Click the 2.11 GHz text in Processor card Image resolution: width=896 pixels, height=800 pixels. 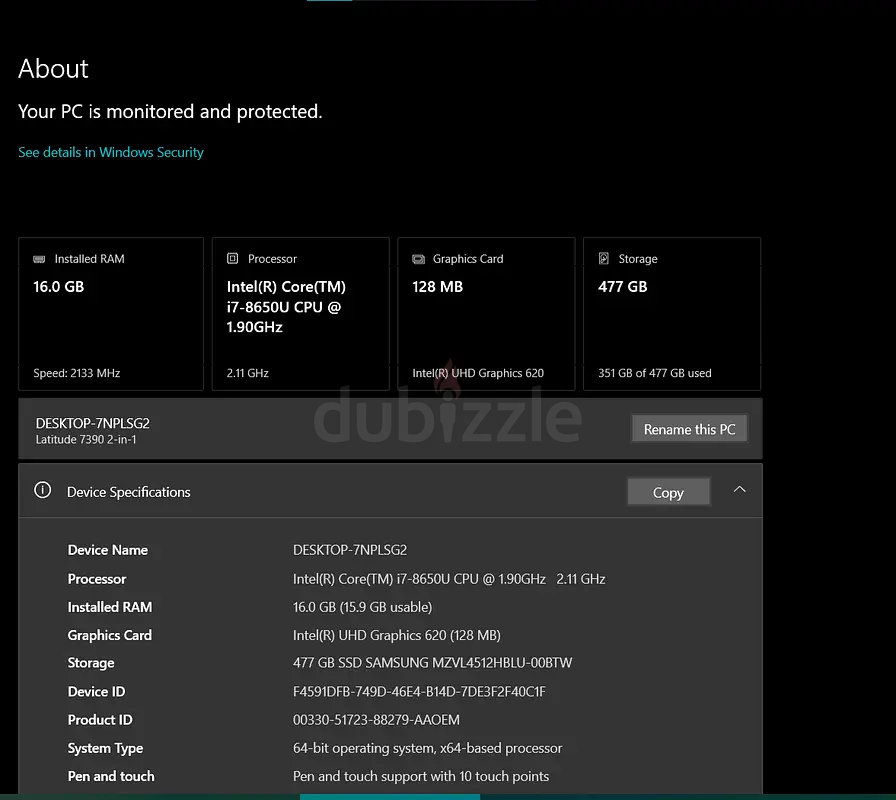247,373
